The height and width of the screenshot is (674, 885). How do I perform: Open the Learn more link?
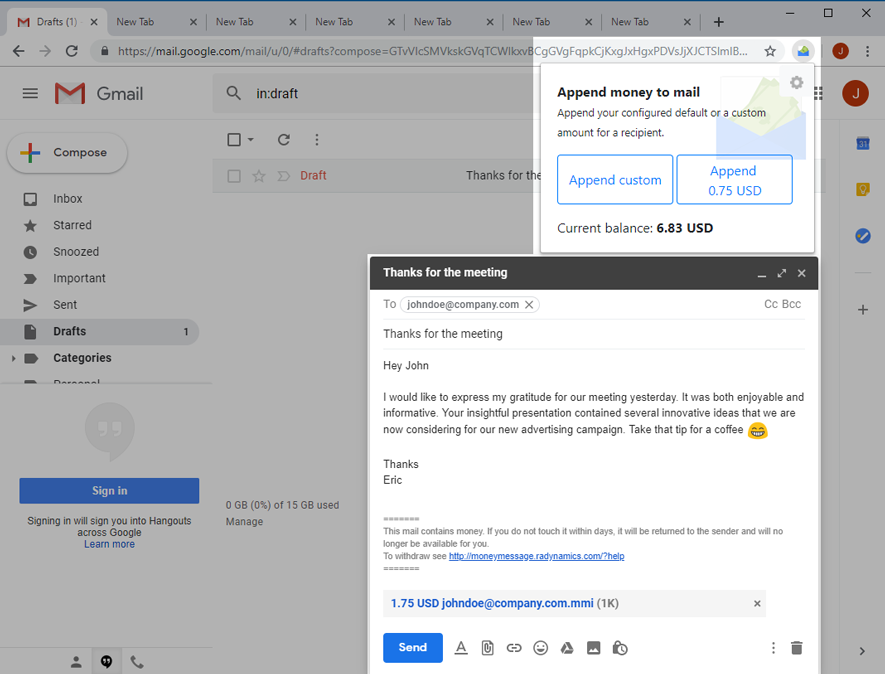tap(109, 544)
